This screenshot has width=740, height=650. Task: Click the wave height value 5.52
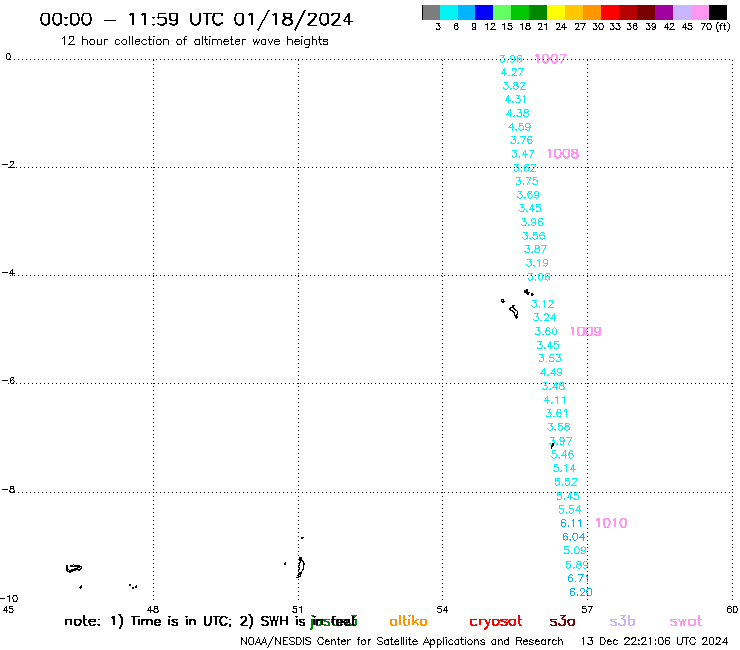(x=566, y=482)
